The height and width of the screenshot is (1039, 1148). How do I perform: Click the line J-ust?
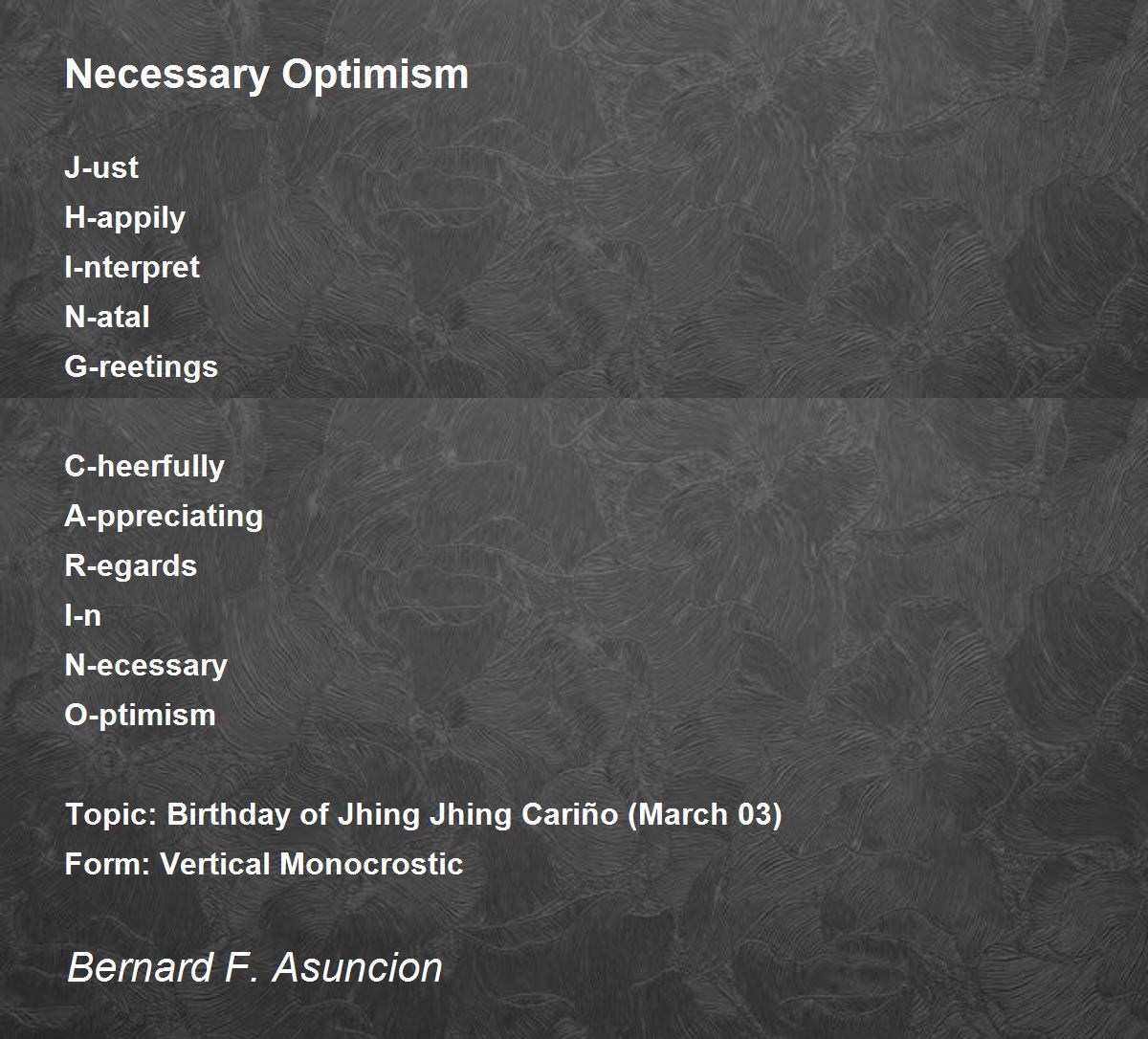(101, 167)
